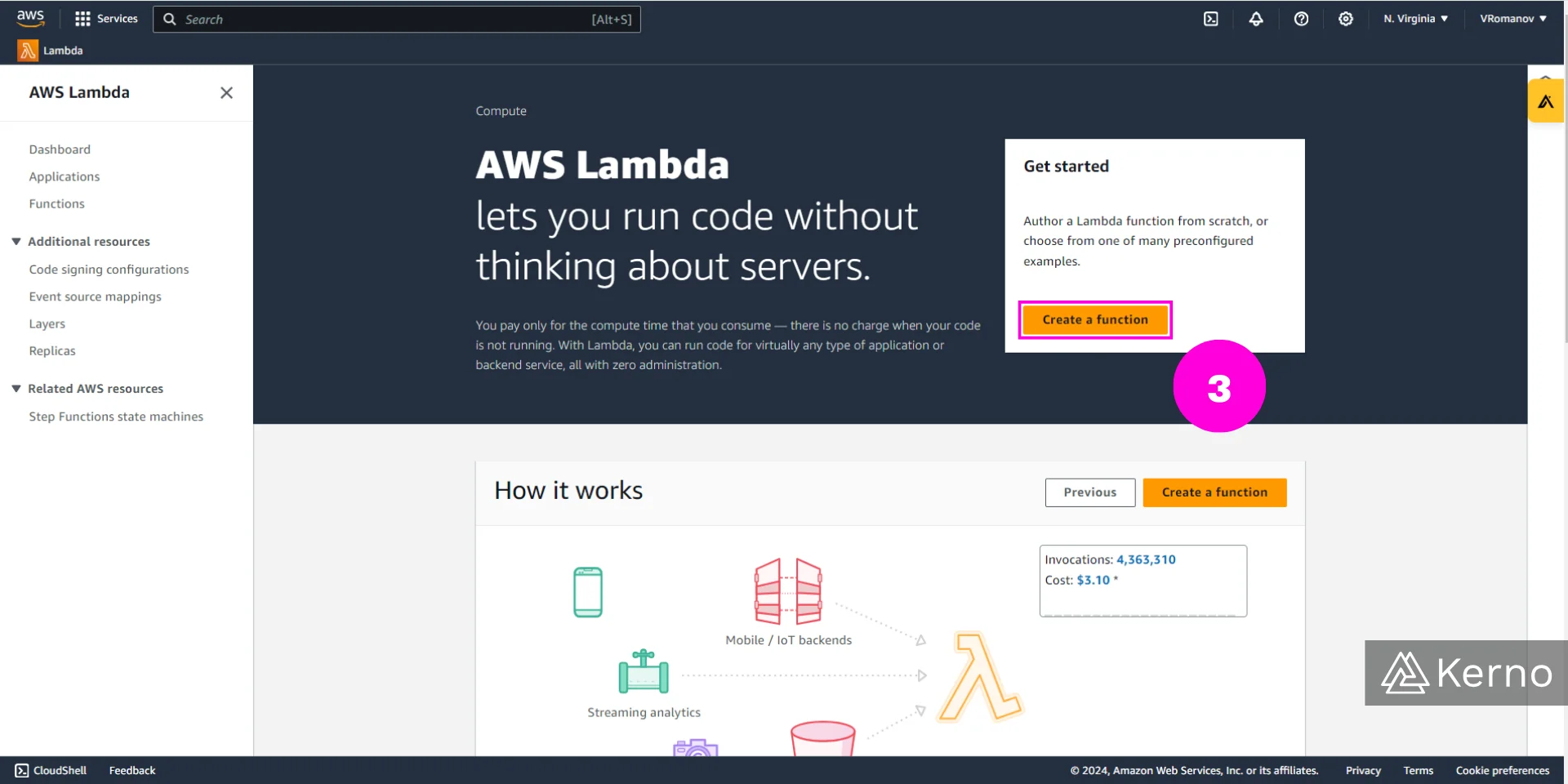
Task: Click Create a function in How it works
Action: click(x=1214, y=492)
